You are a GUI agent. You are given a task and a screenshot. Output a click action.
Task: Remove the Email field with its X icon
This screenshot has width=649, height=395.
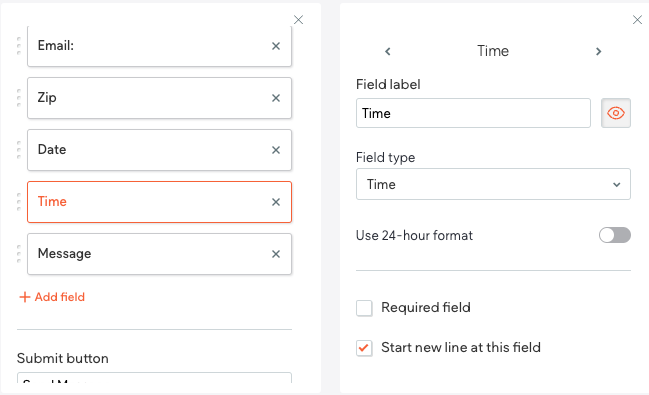pyautogui.click(x=276, y=46)
